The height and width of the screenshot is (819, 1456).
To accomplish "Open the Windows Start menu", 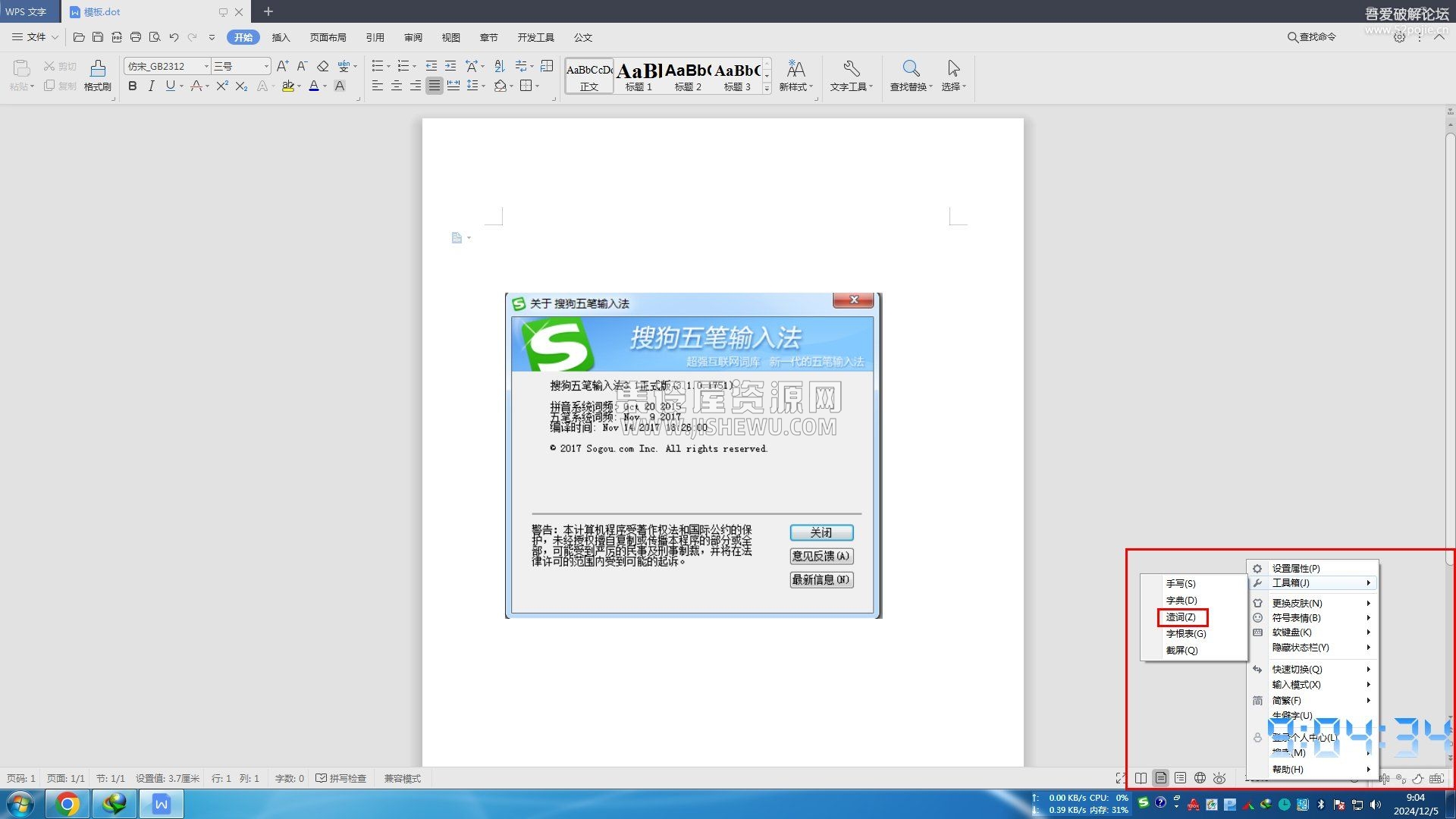I will (x=20, y=804).
